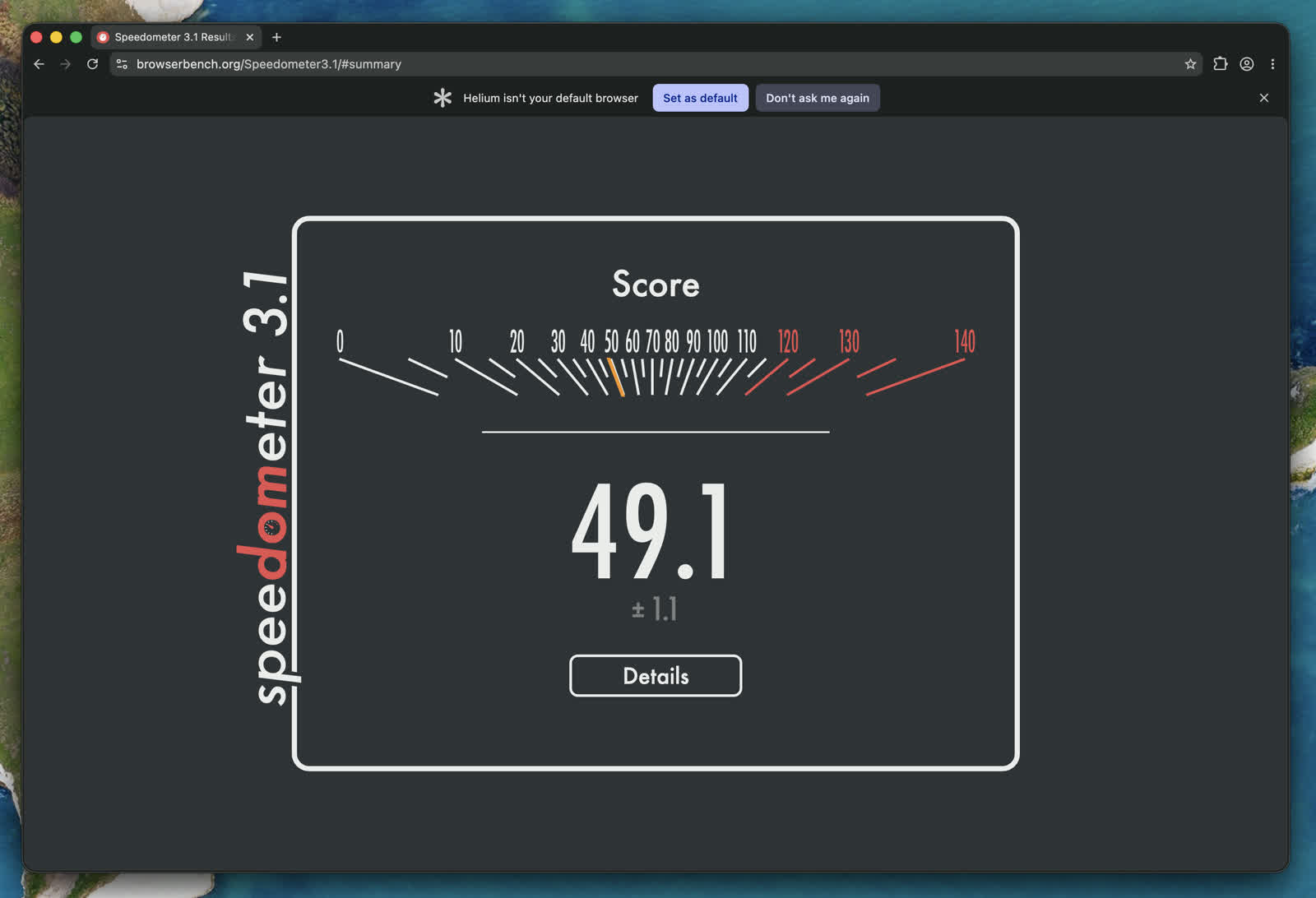This screenshot has width=1316, height=898.
Task: Choose Don't ask me again
Action: coord(818,98)
